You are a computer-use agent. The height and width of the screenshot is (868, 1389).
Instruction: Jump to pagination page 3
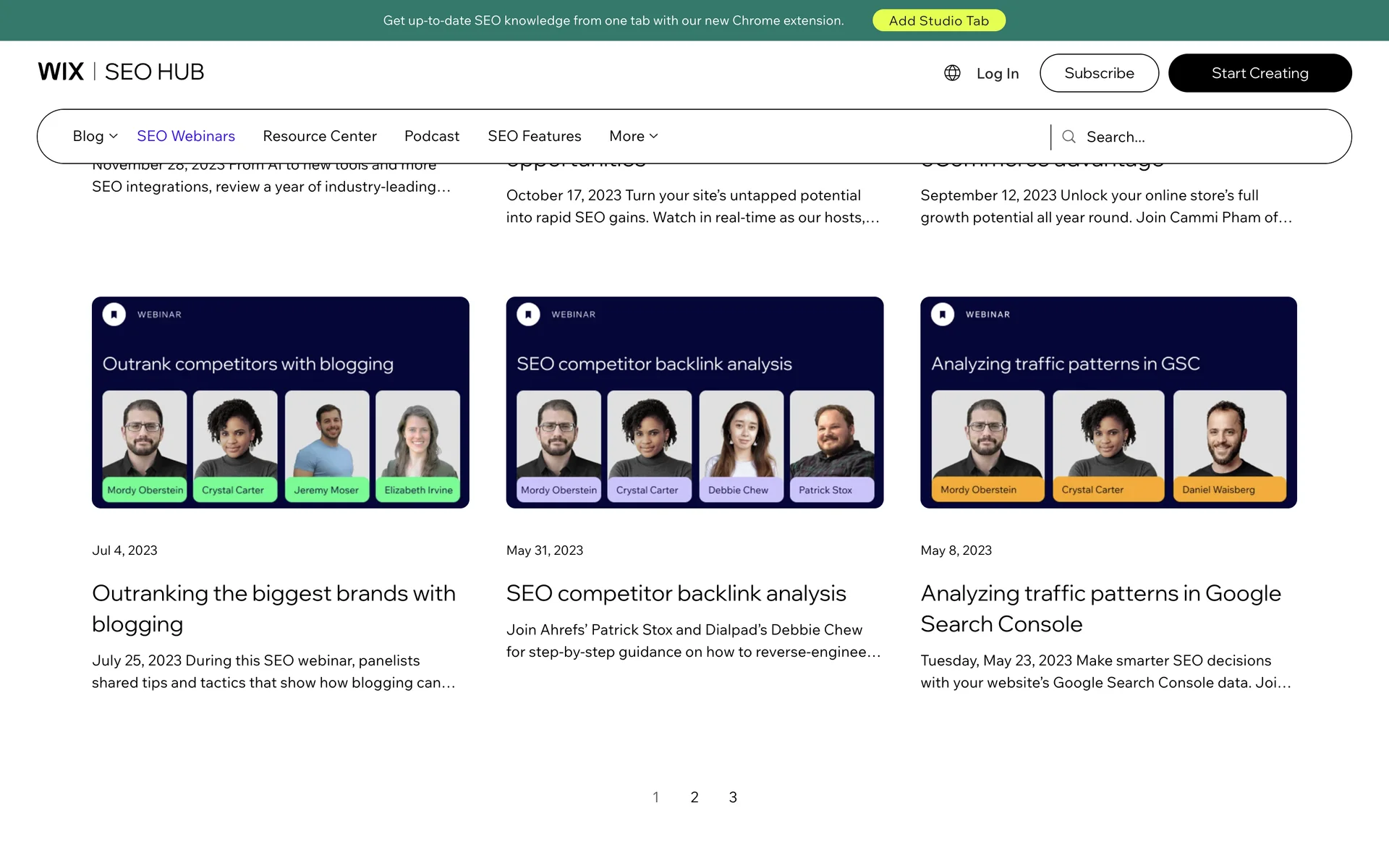733,797
